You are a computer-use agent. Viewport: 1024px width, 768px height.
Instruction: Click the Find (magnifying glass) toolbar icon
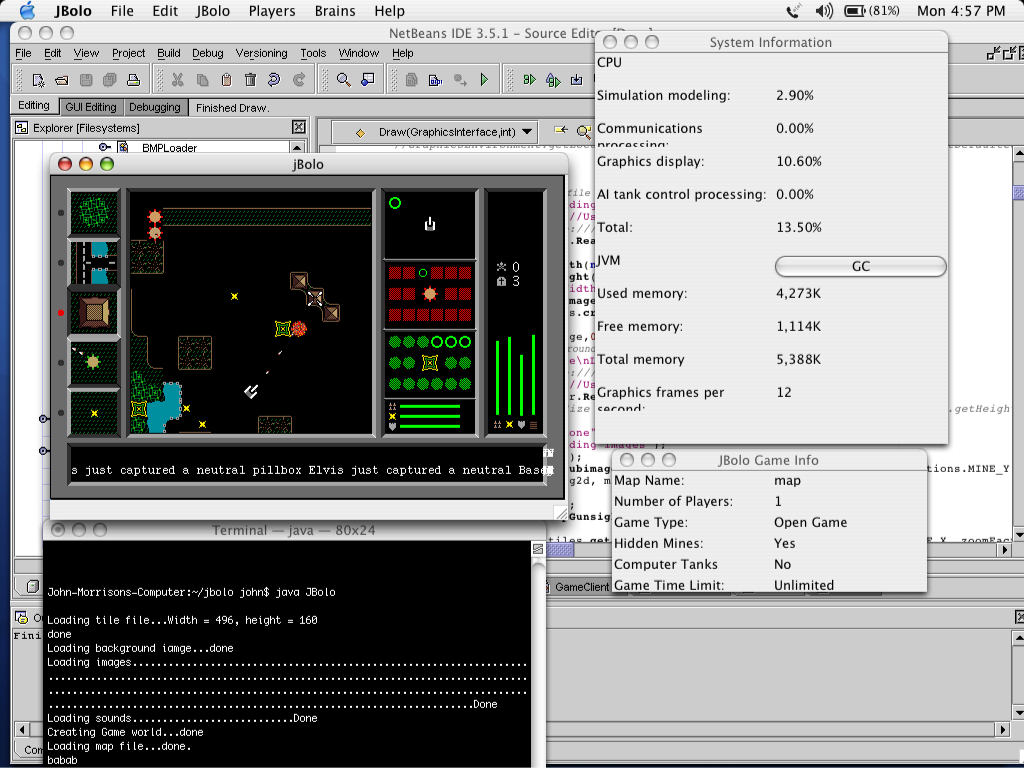[x=343, y=80]
